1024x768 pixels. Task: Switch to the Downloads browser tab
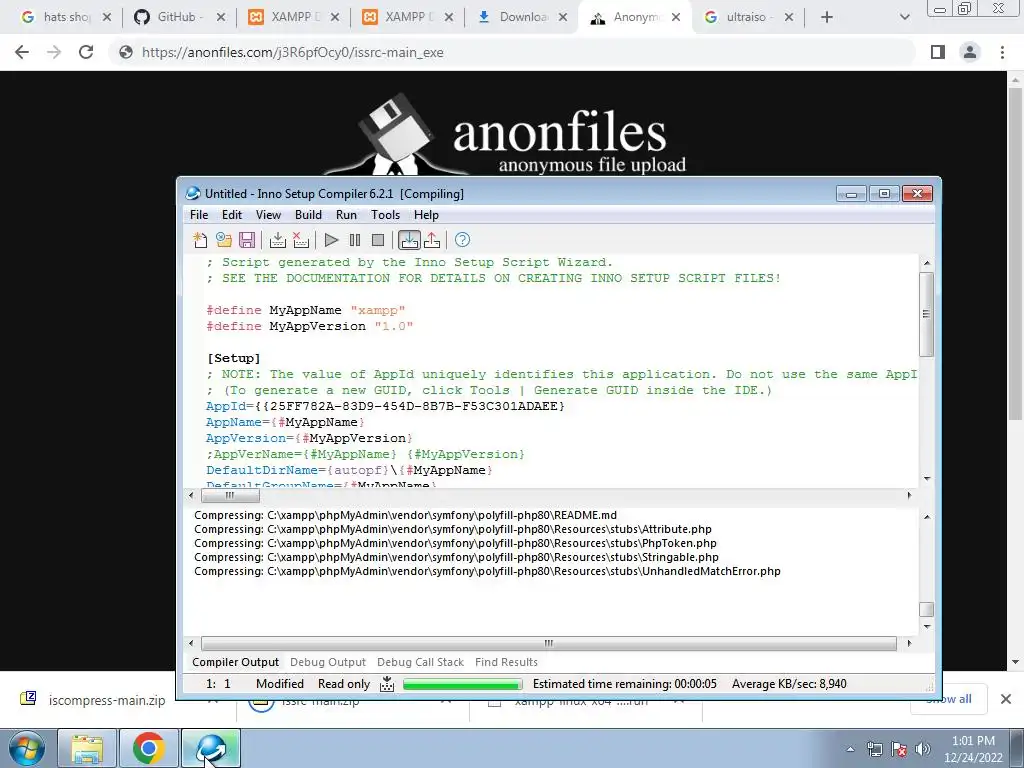click(x=521, y=17)
